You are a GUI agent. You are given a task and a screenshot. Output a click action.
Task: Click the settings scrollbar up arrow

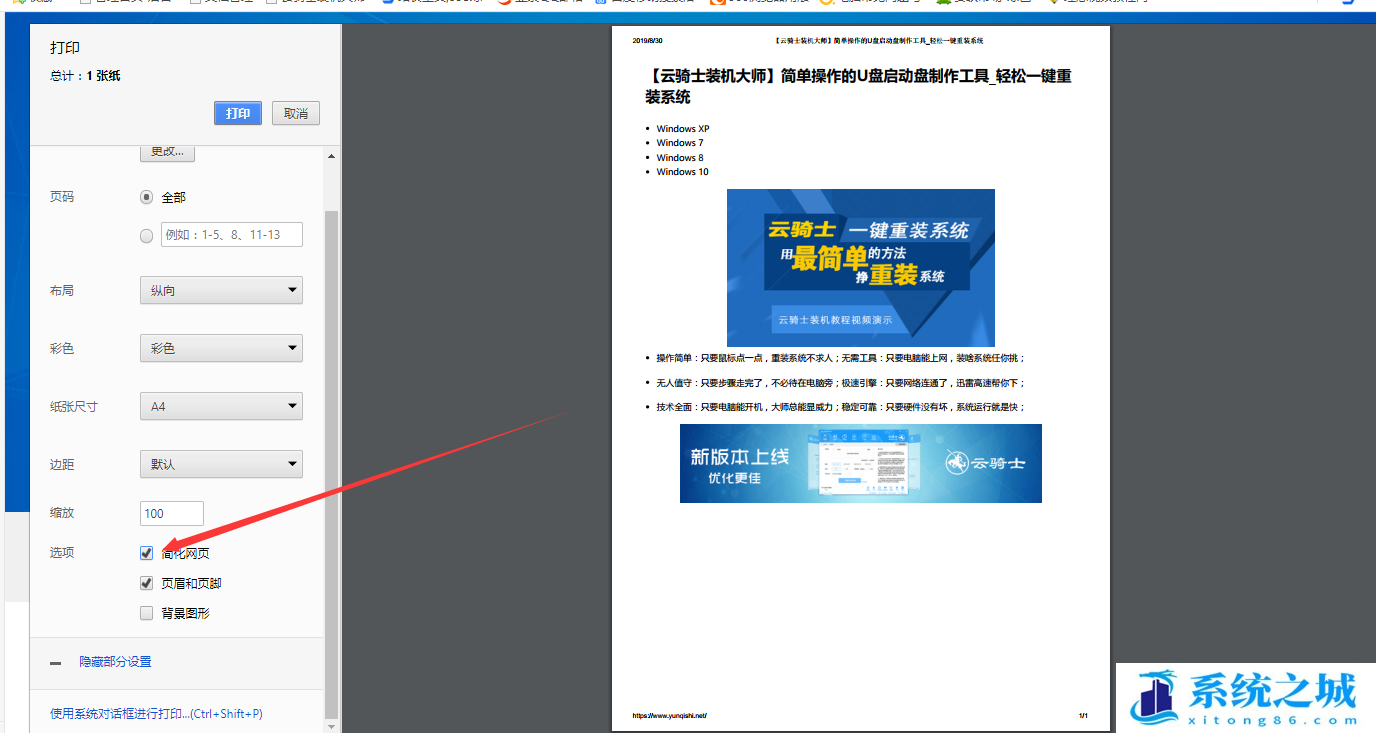click(332, 155)
